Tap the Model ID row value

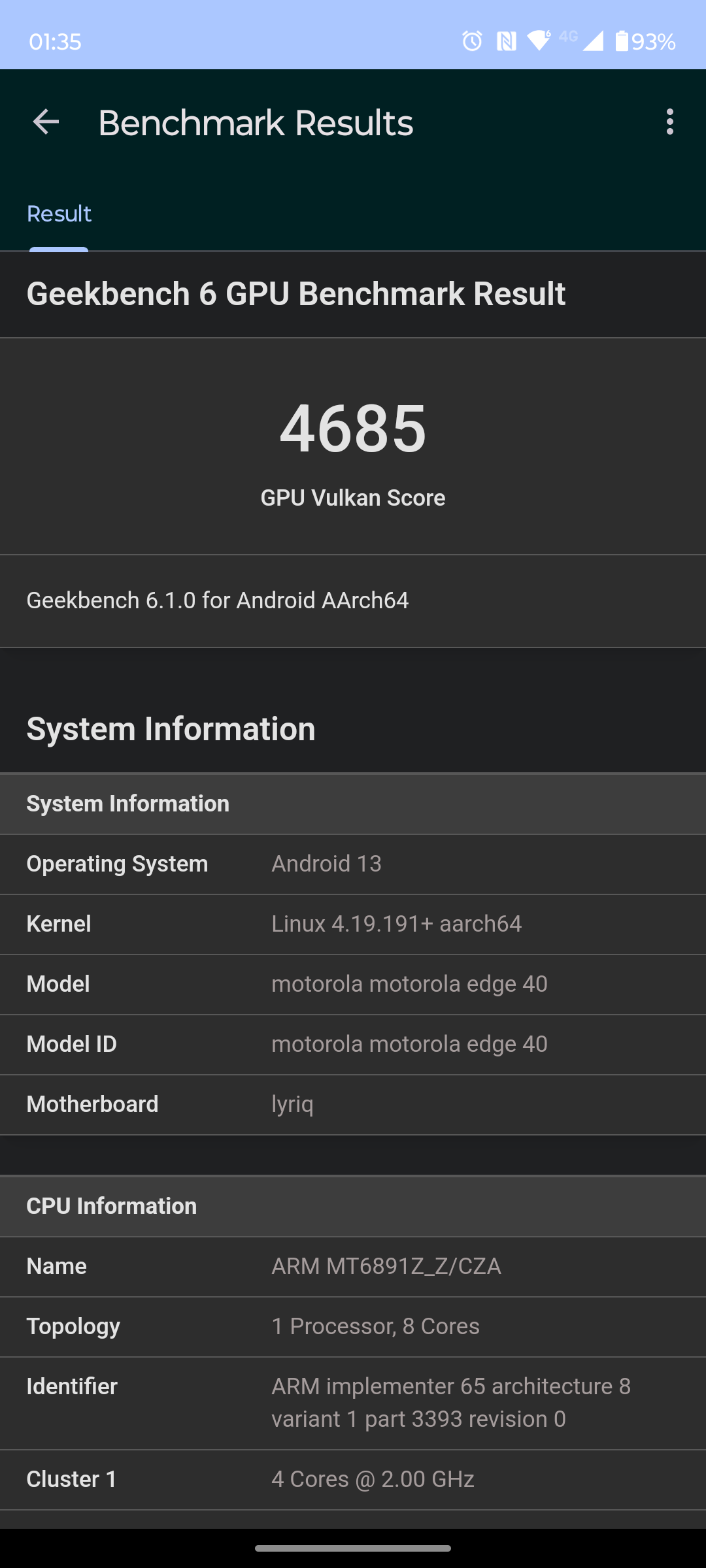coord(409,1044)
